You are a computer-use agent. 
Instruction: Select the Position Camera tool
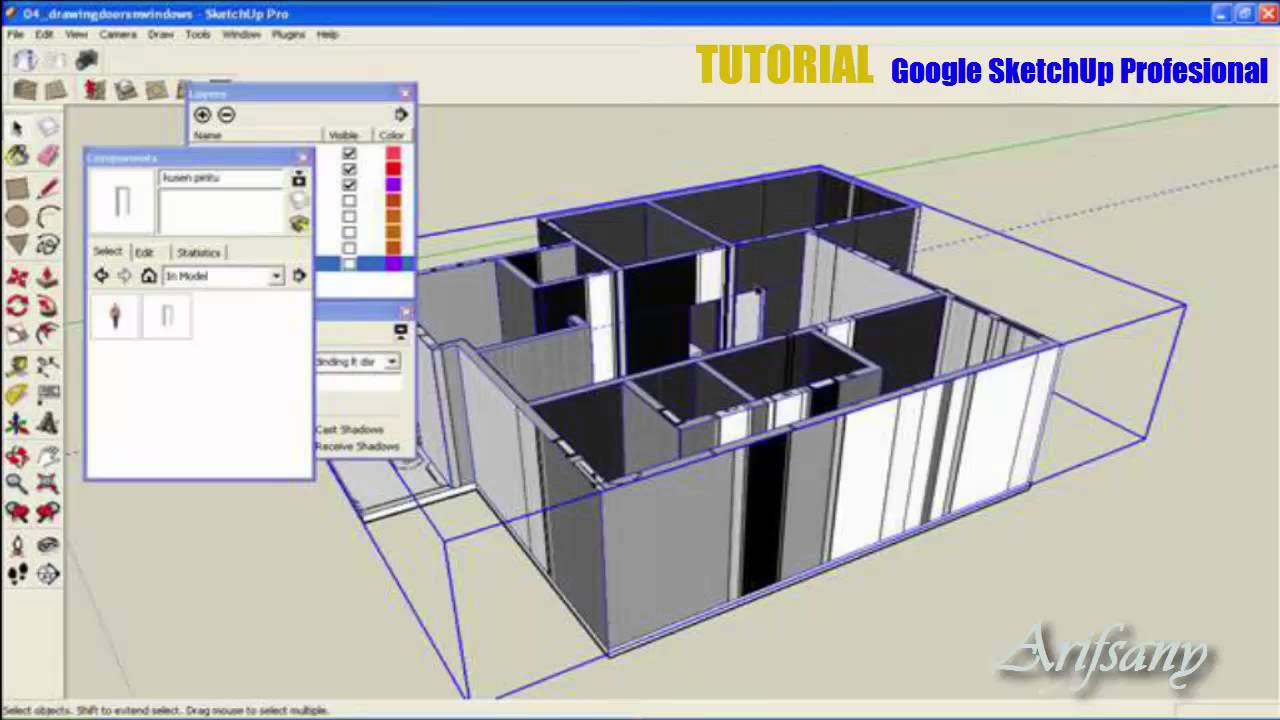[x=17, y=546]
